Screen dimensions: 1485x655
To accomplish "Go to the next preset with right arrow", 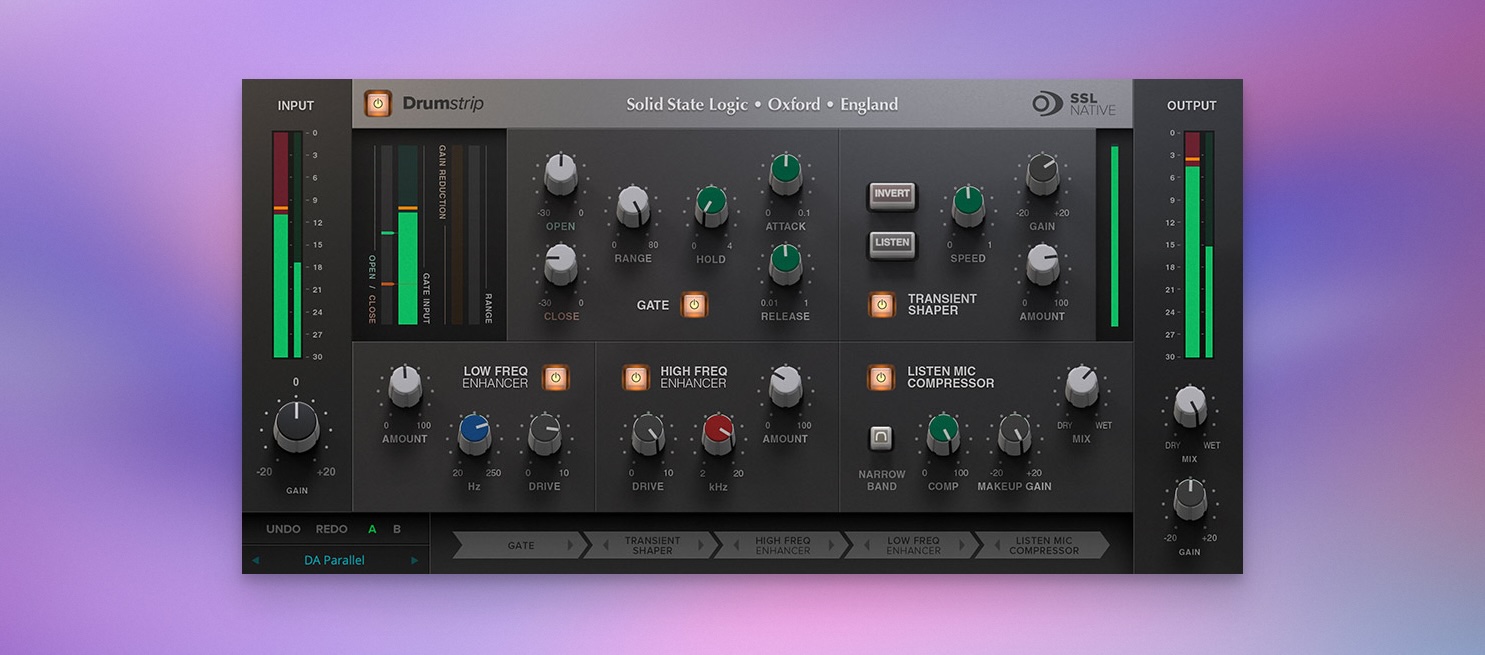I will click(415, 560).
